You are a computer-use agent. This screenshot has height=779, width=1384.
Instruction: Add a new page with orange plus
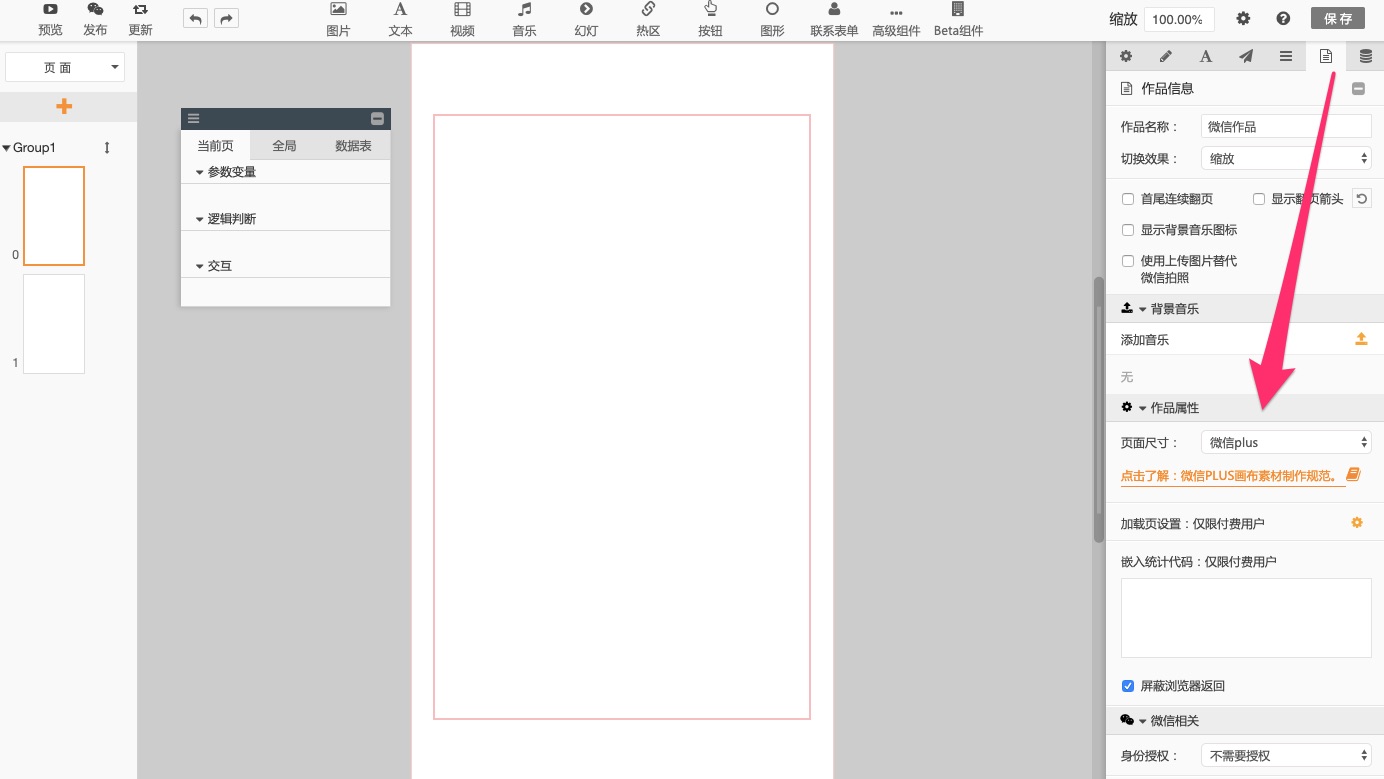(64, 106)
